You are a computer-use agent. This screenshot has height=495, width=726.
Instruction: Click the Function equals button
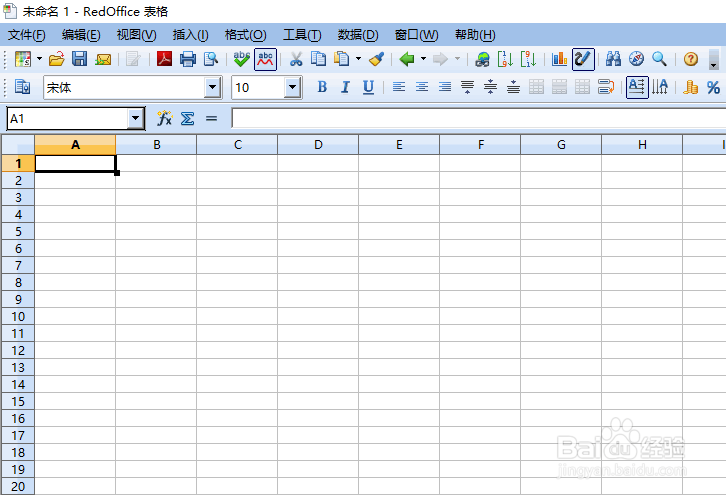tap(212, 119)
